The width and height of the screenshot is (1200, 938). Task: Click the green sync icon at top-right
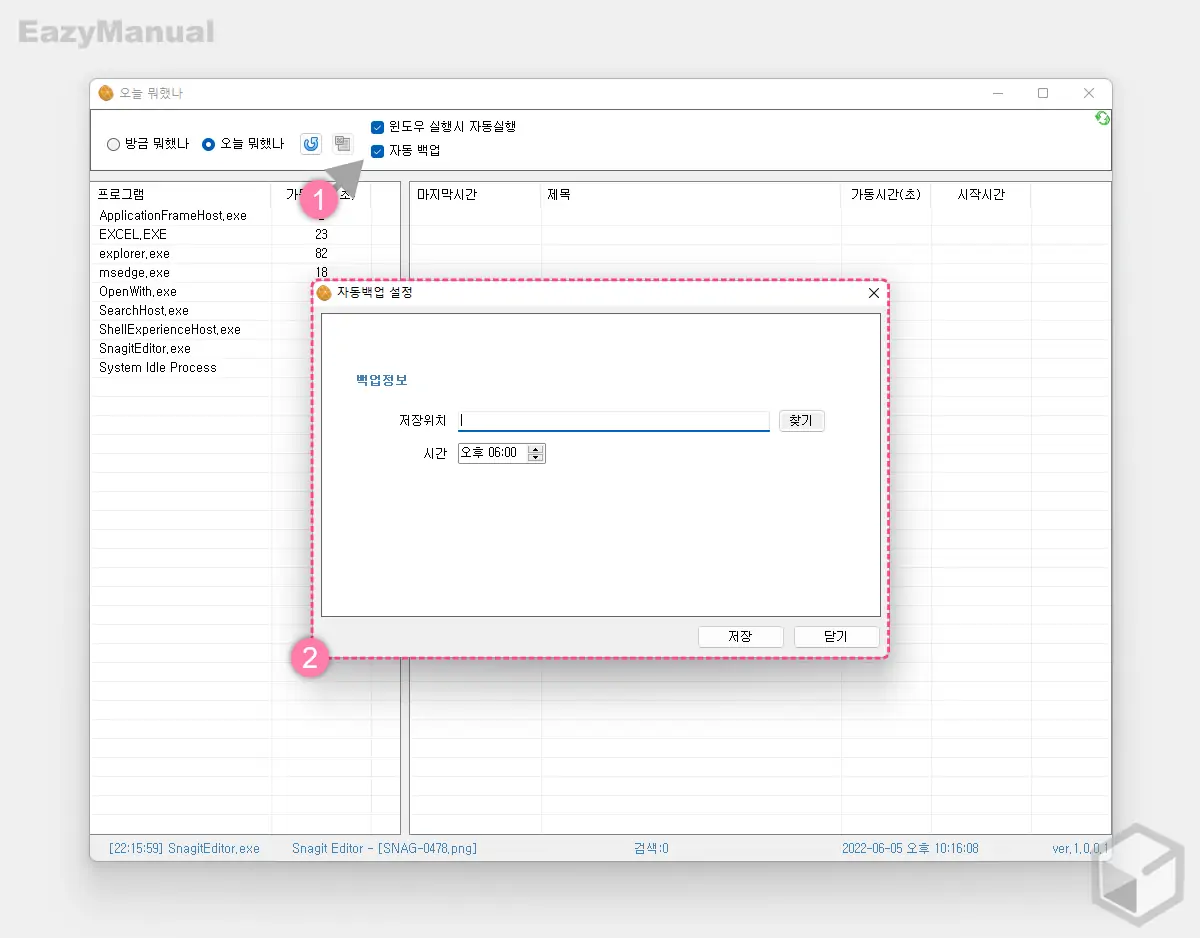(1102, 118)
